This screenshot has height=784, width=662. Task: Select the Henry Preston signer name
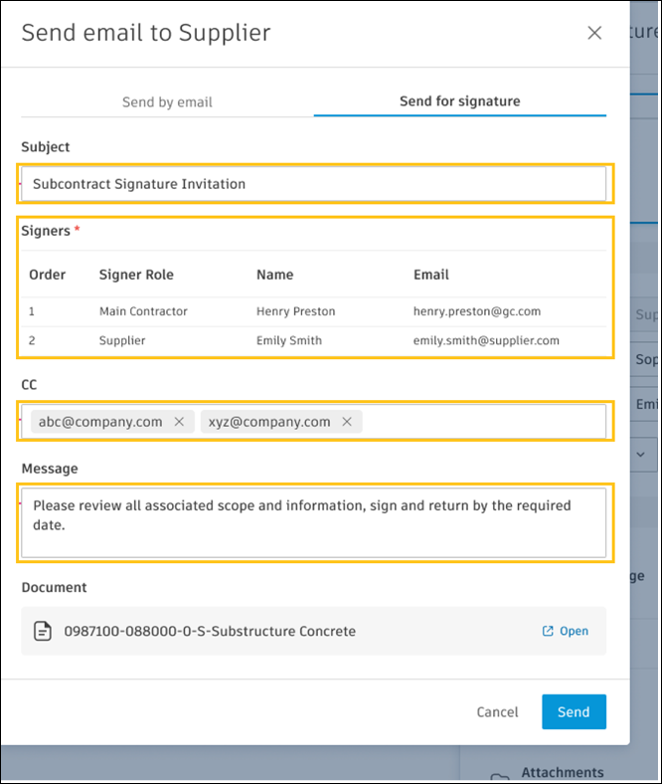[x=295, y=311]
